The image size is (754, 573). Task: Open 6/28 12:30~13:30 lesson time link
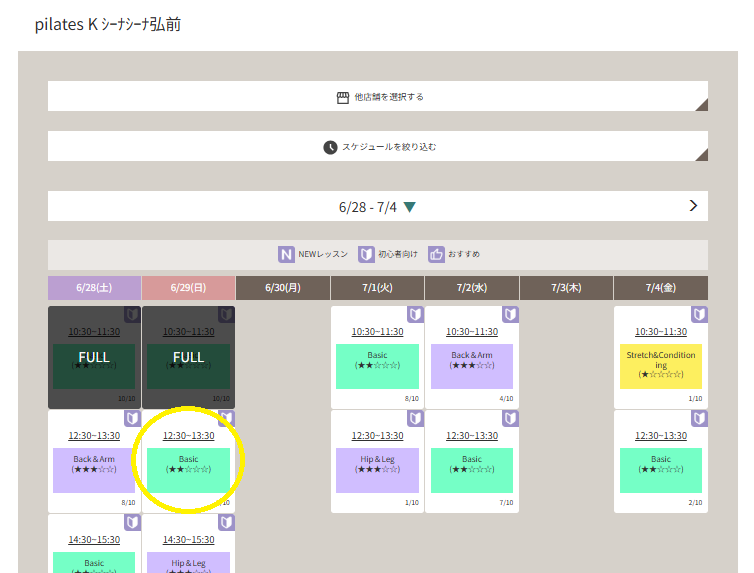tap(94, 436)
